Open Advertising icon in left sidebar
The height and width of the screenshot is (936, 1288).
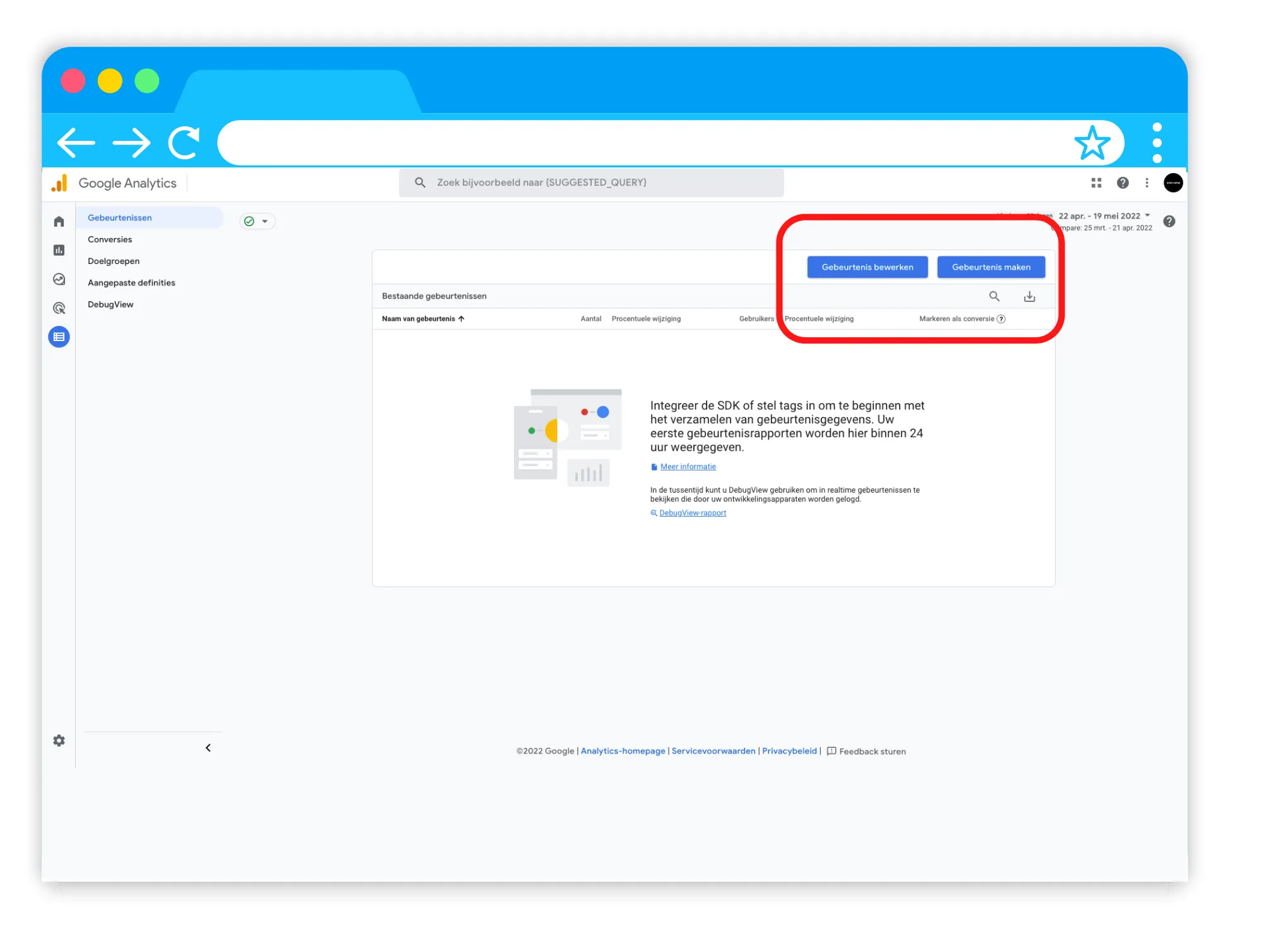tap(59, 308)
